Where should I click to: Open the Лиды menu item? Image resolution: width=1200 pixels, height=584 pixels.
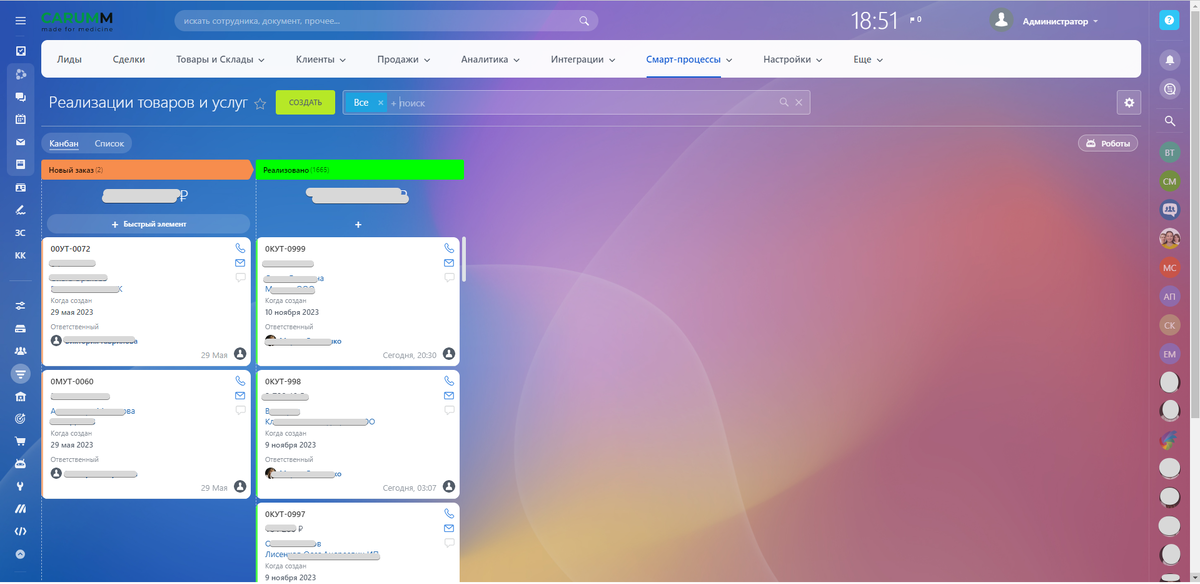click(69, 59)
